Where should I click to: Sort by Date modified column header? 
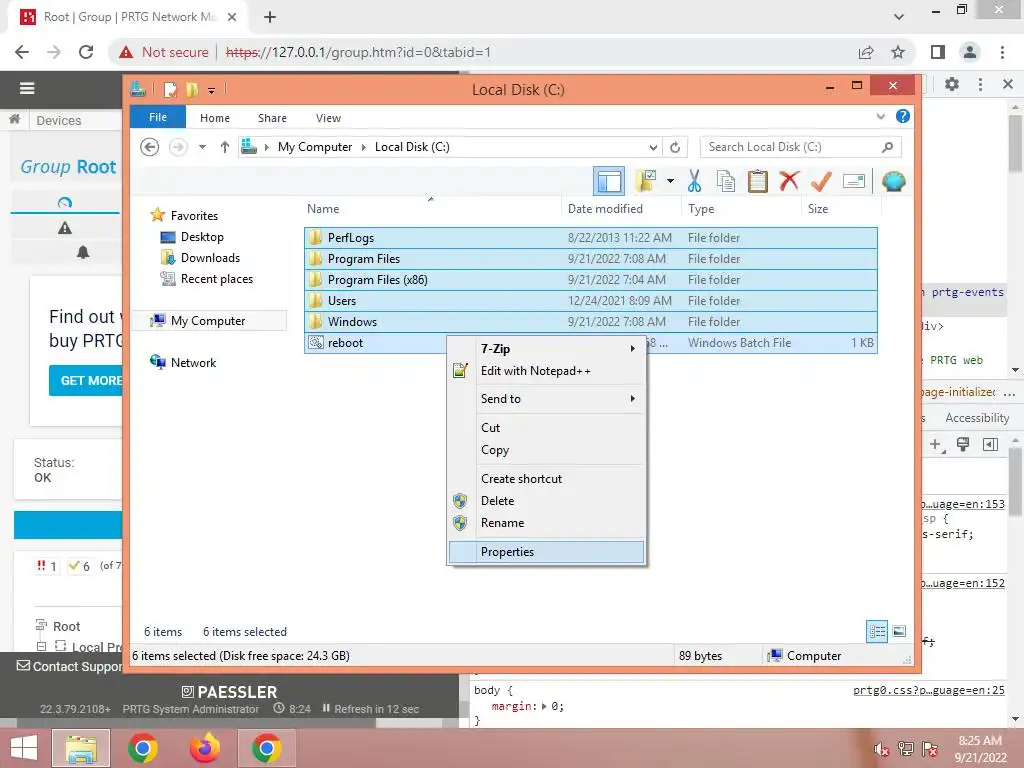620,208
